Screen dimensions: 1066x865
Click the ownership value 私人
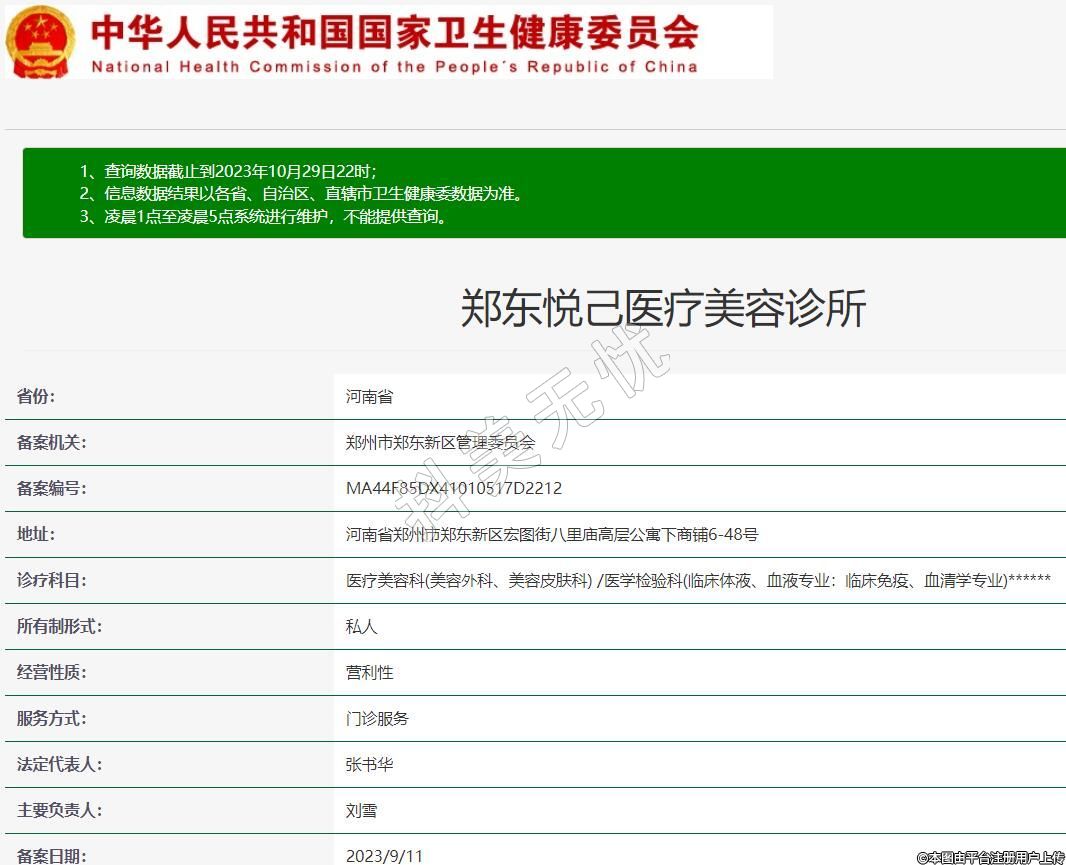[361, 627]
